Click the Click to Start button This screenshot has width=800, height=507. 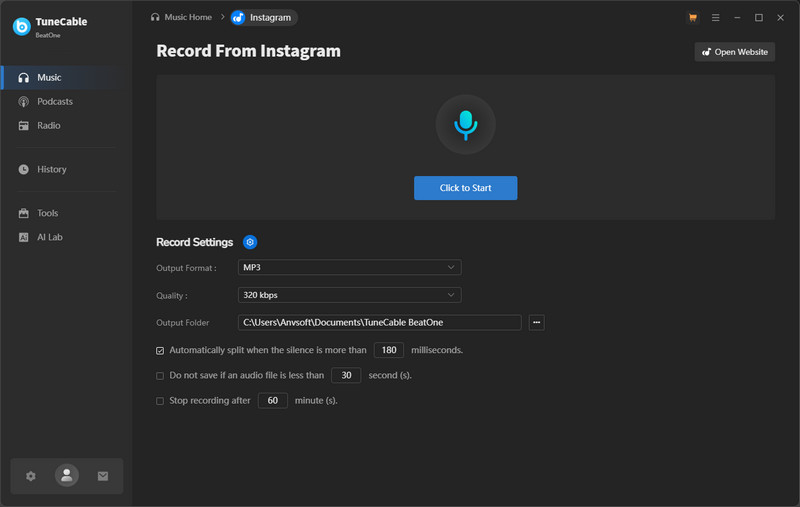[x=465, y=188]
